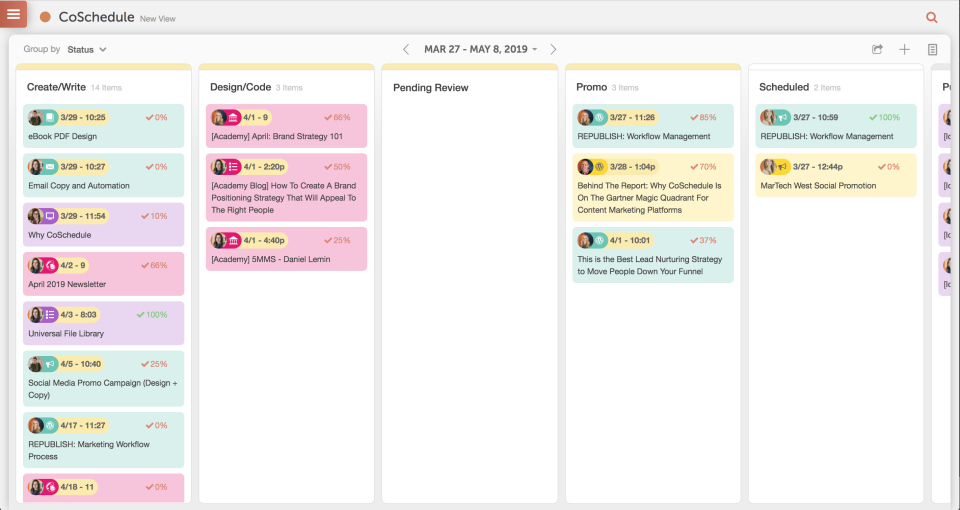Viewport: 960px width, 510px height.
Task: Click the plus icon to add item
Action: click(x=904, y=50)
